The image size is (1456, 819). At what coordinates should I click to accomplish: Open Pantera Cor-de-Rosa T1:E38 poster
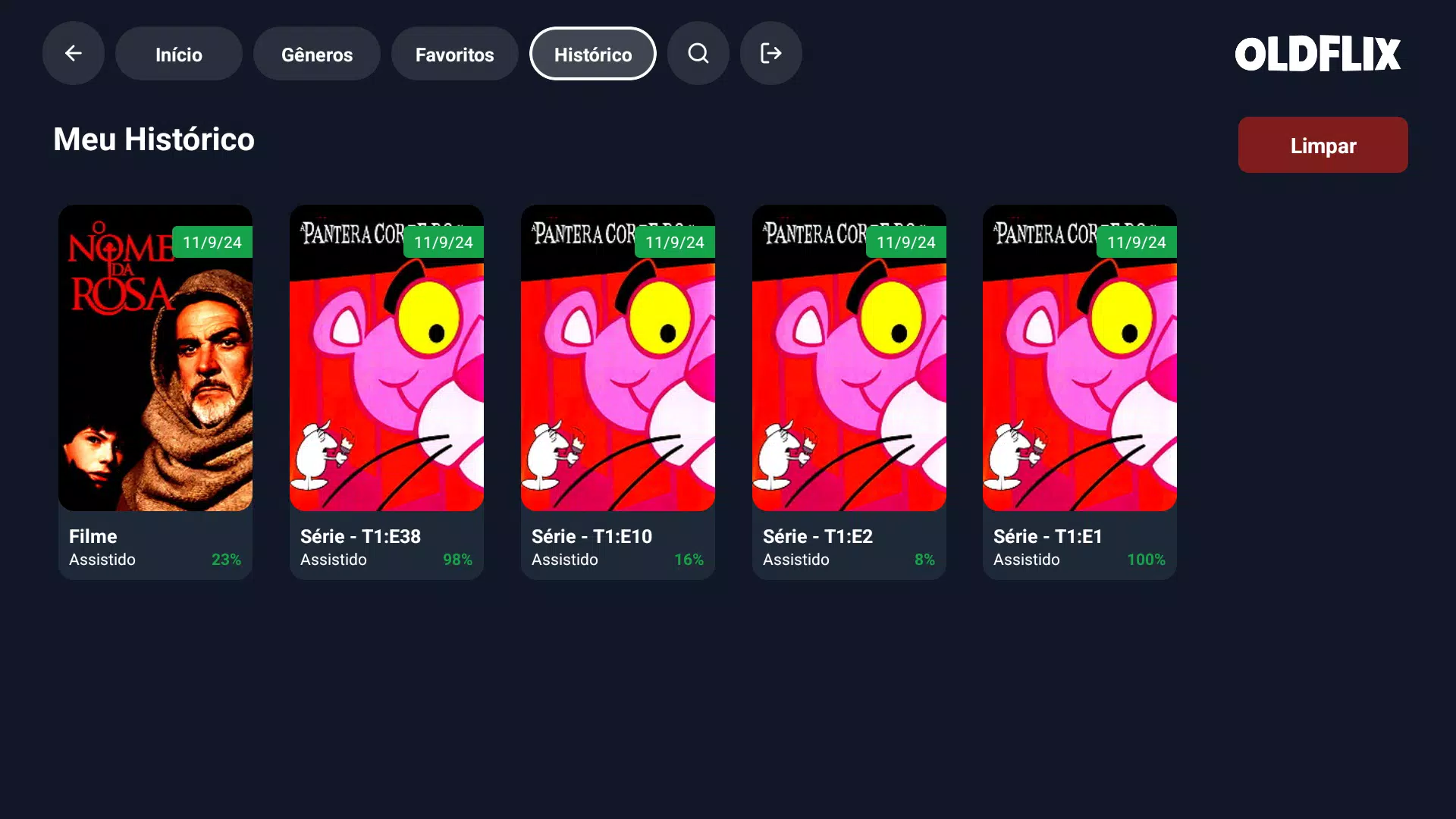point(387,358)
